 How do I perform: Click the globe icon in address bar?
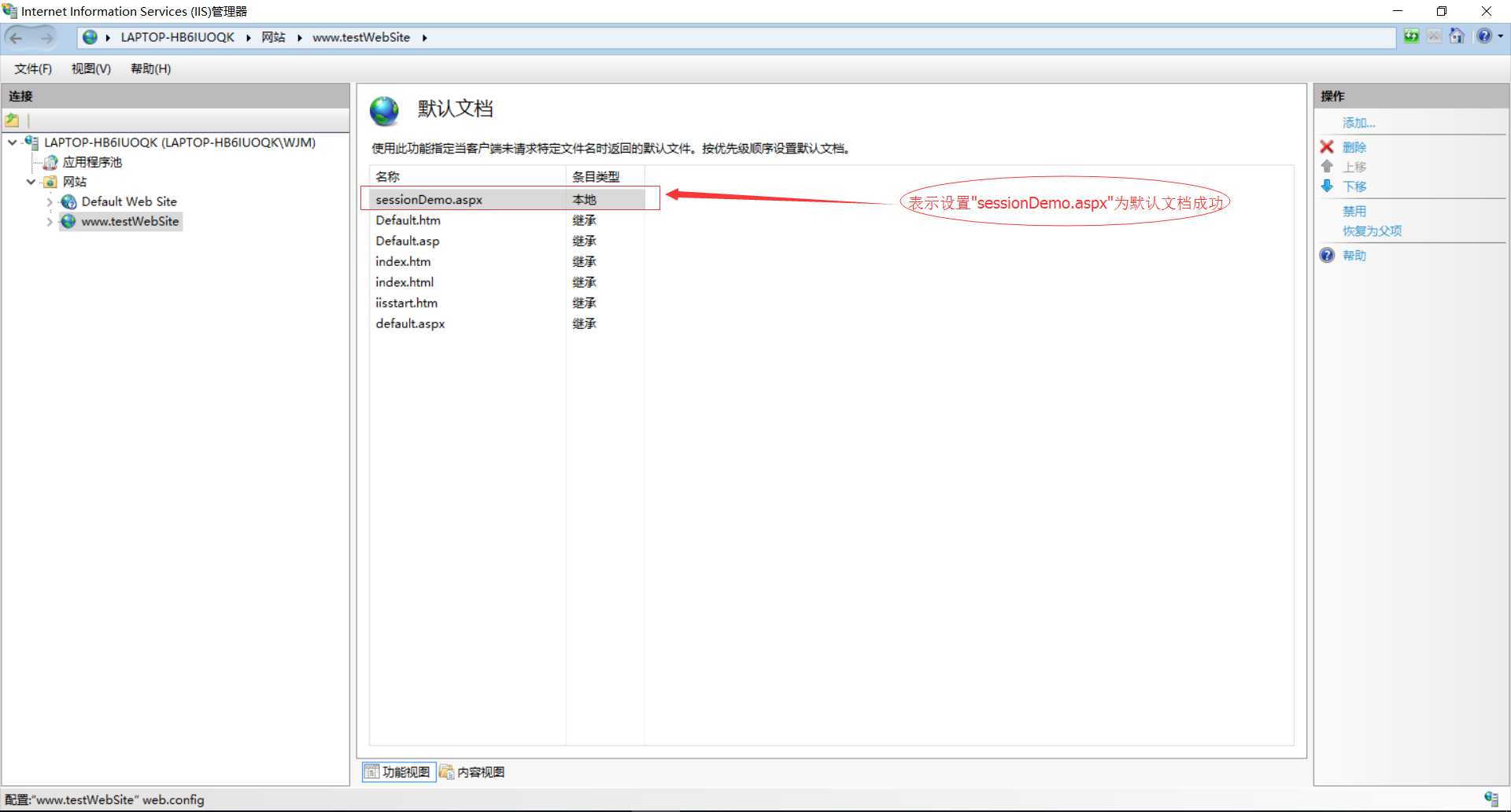(91, 37)
